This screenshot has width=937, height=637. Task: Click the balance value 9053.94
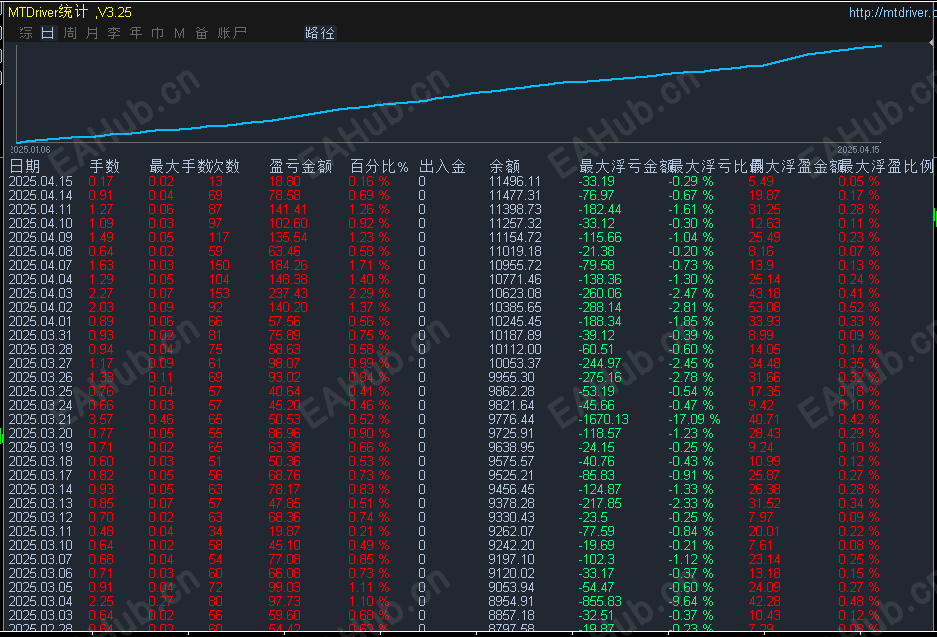[512, 587]
